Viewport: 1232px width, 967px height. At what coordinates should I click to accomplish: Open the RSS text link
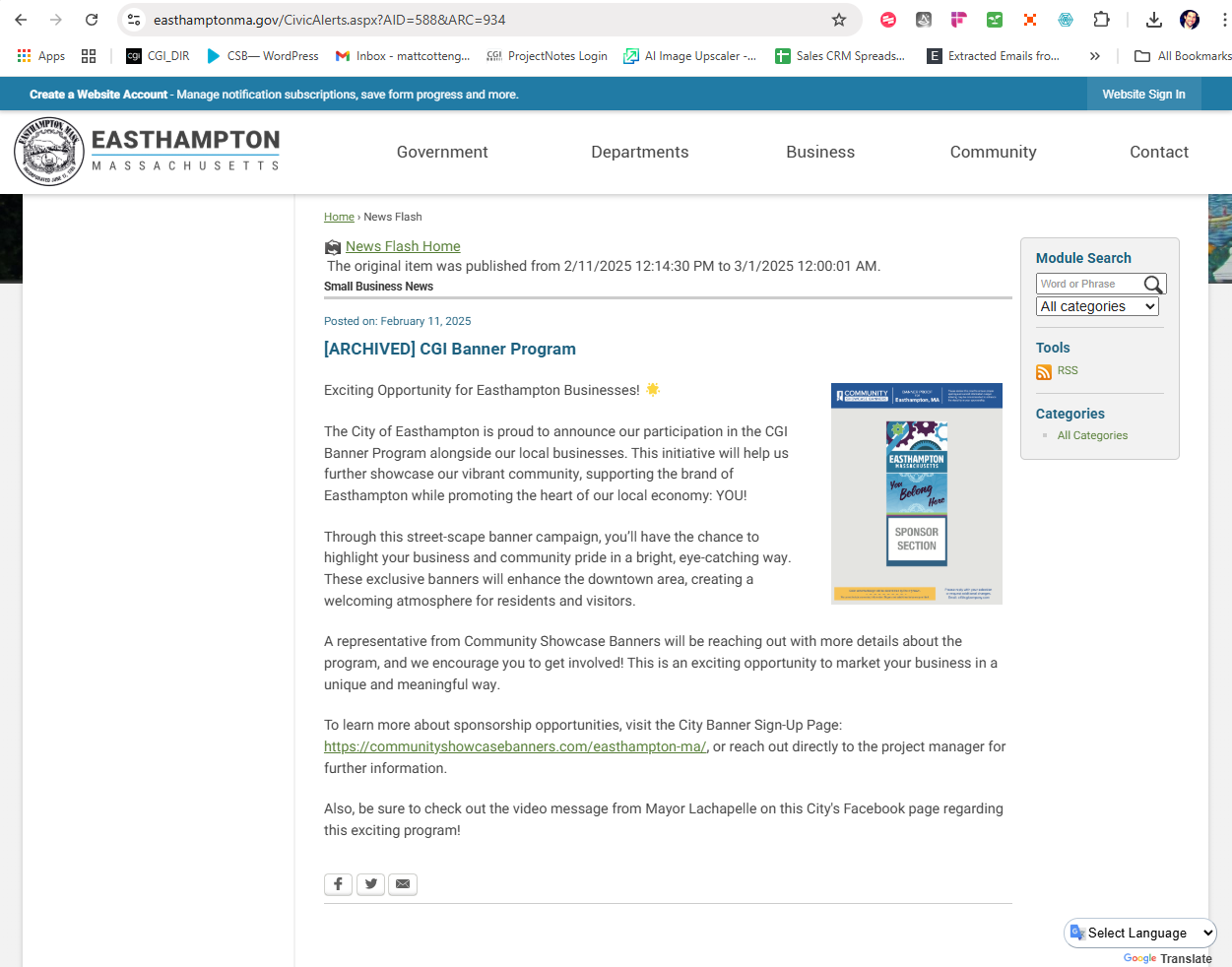(x=1068, y=370)
